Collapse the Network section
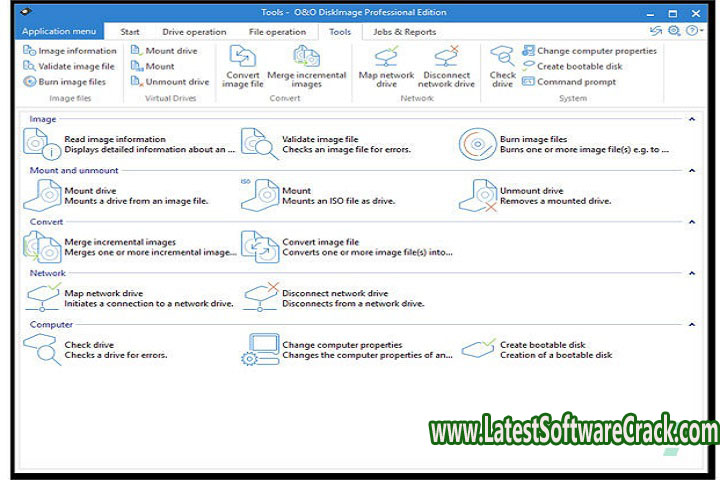This screenshot has width=720, height=480. click(x=692, y=273)
